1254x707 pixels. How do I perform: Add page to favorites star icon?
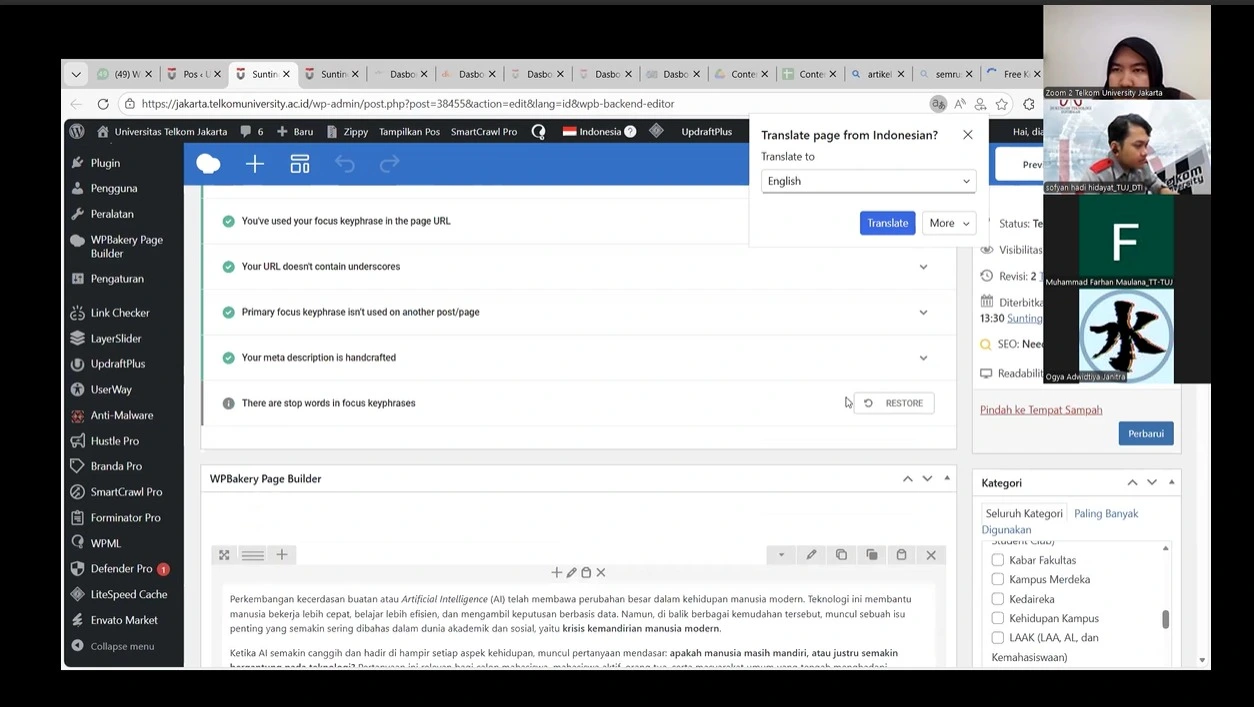(1002, 104)
